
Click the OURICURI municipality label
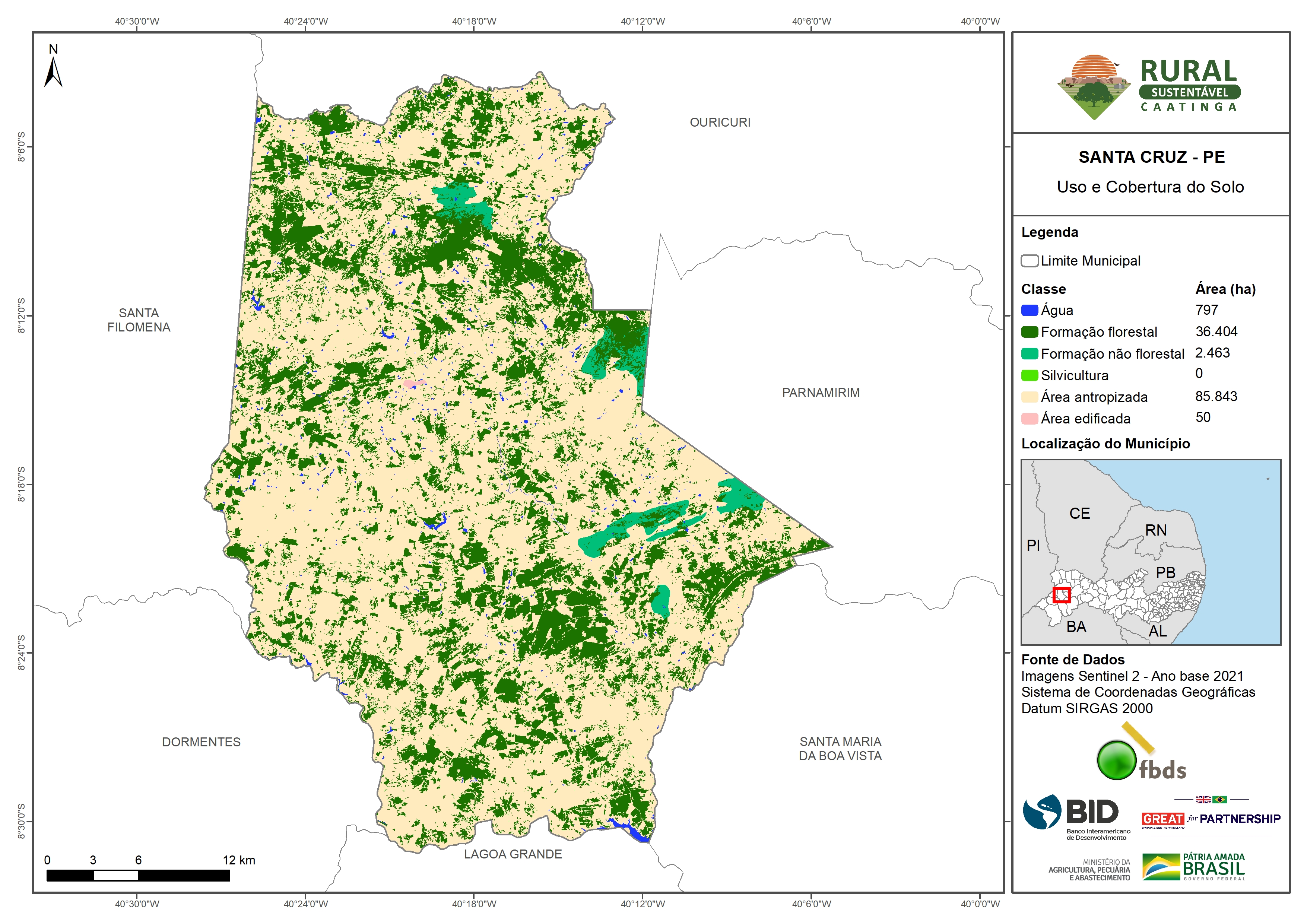(x=720, y=123)
